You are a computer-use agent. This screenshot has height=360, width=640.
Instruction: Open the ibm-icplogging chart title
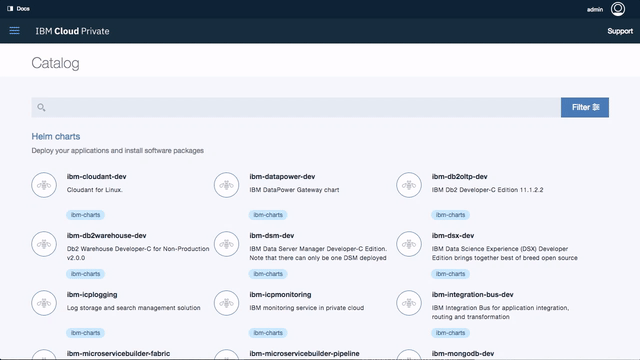coord(92,295)
